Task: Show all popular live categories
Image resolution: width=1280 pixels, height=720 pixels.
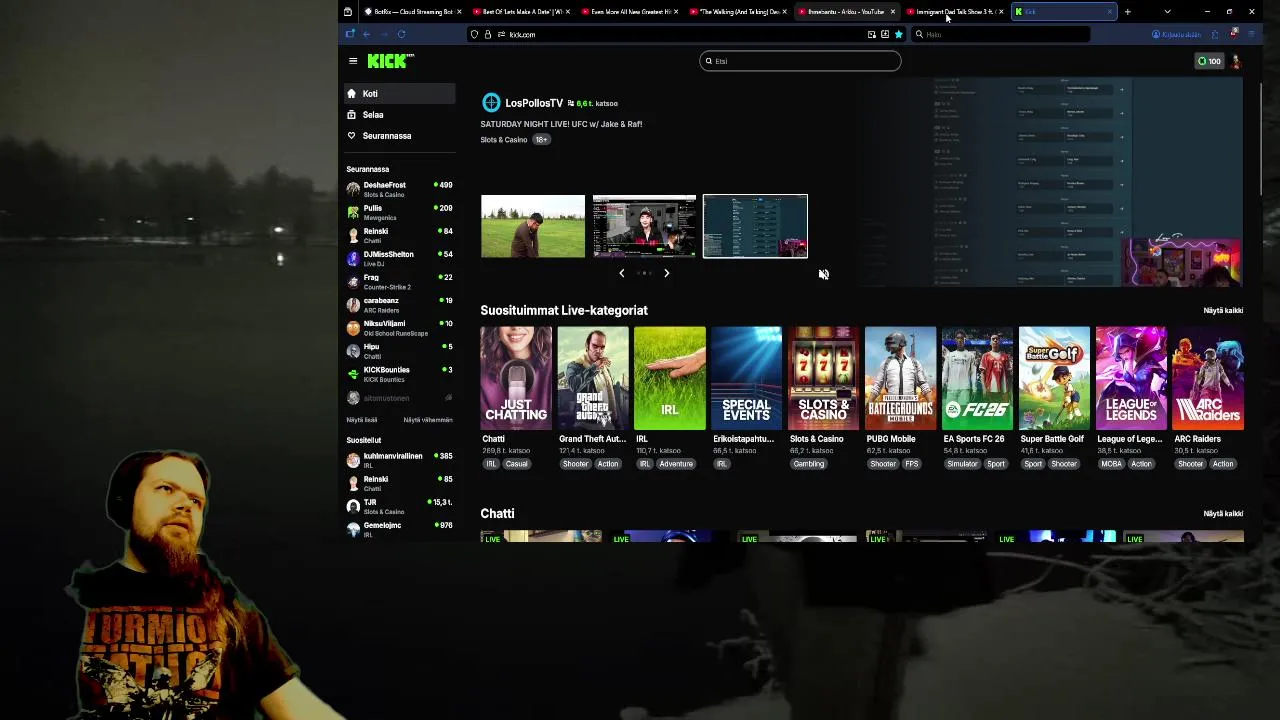Action: (1223, 311)
